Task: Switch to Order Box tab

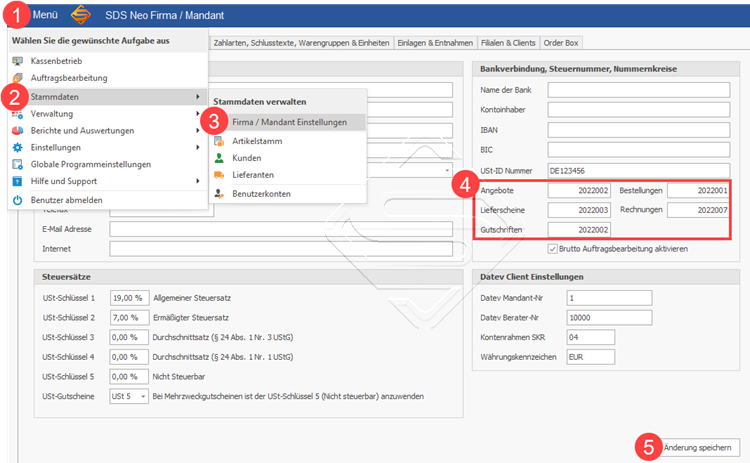Action: (x=561, y=43)
